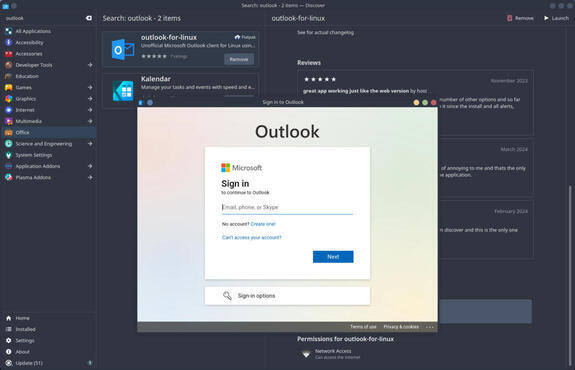
Task: Expand the Games category arrow
Action: pos(90,87)
